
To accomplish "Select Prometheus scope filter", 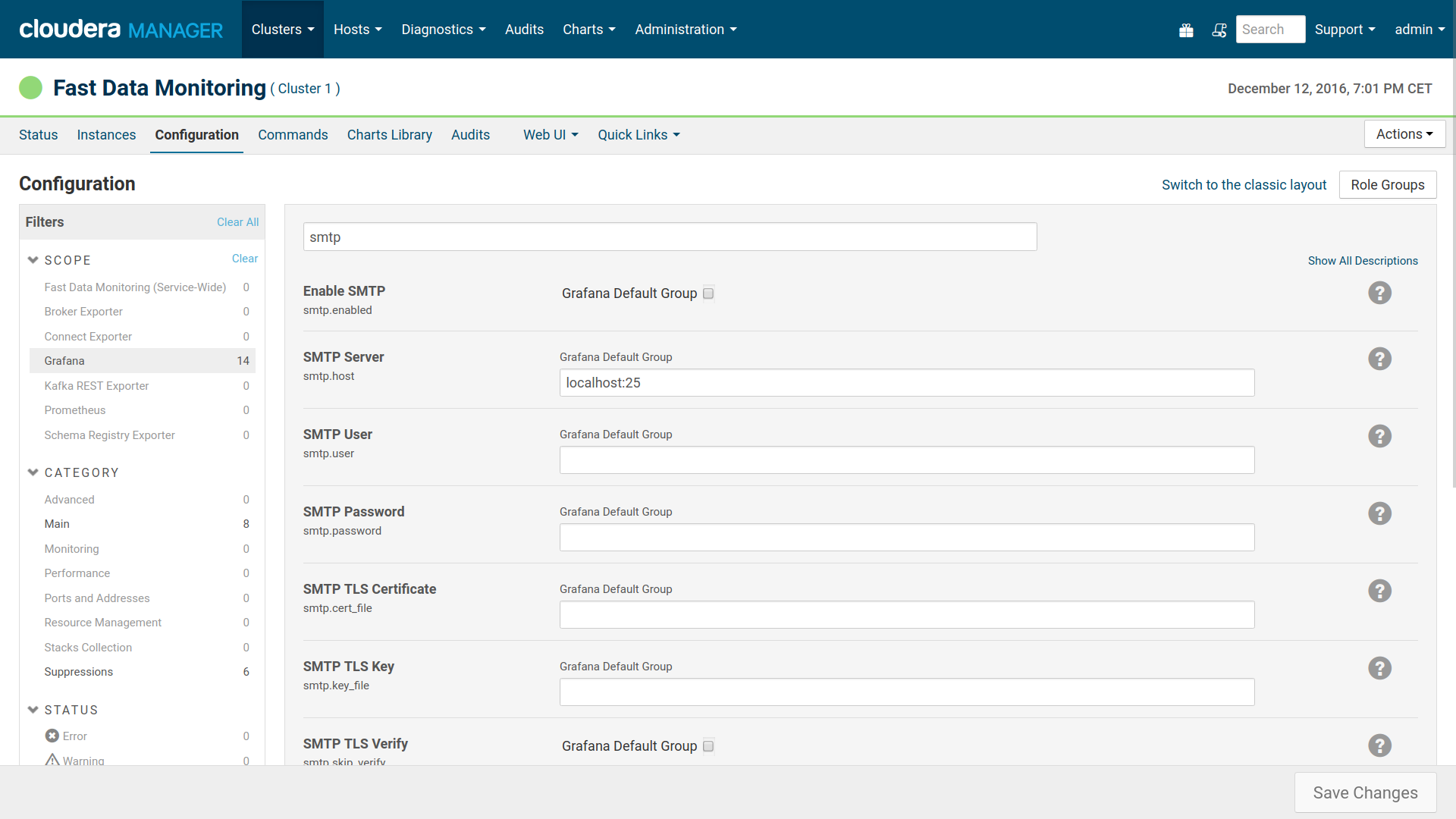I will [x=143, y=410].
